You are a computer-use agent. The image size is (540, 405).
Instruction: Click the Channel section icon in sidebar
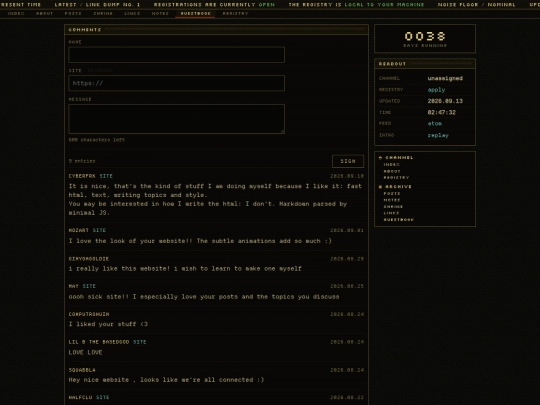point(381,158)
